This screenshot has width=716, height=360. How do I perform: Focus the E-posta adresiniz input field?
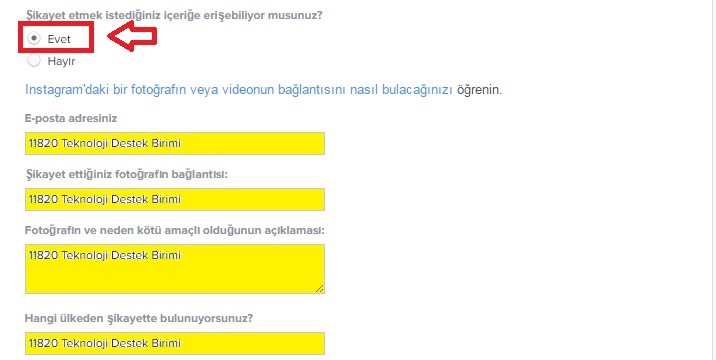[175, 143]
